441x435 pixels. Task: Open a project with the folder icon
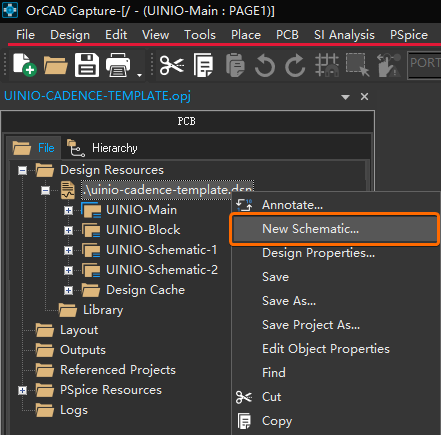pos(55,65)
